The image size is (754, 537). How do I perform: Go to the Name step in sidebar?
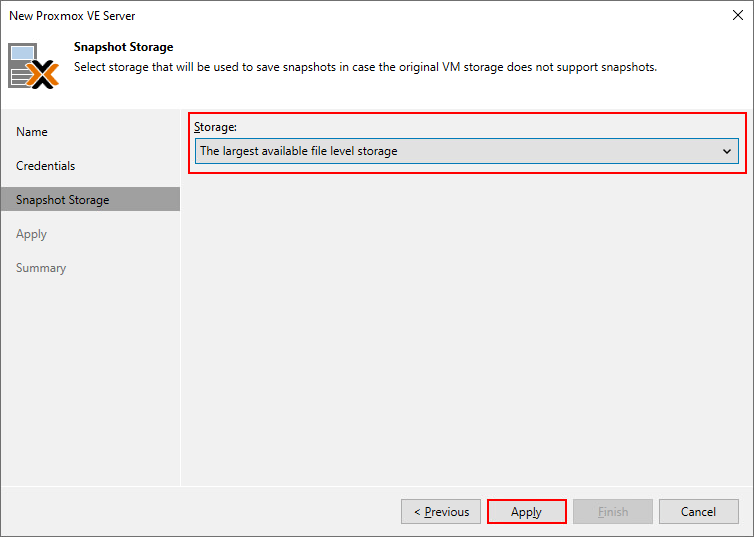click(x=32, y=132)
